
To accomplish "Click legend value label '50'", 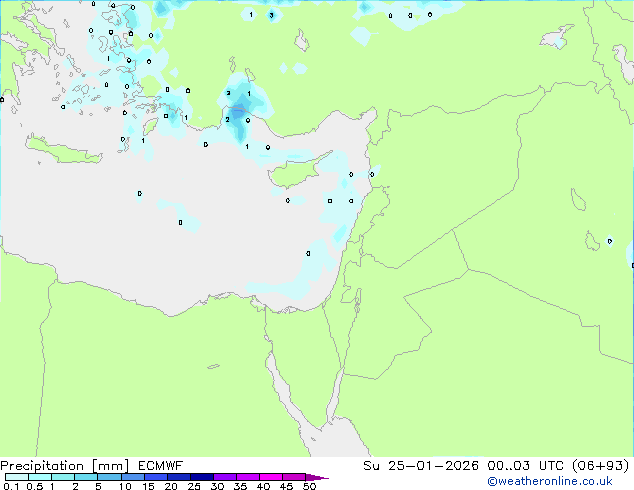I will [x=309, y=486].
